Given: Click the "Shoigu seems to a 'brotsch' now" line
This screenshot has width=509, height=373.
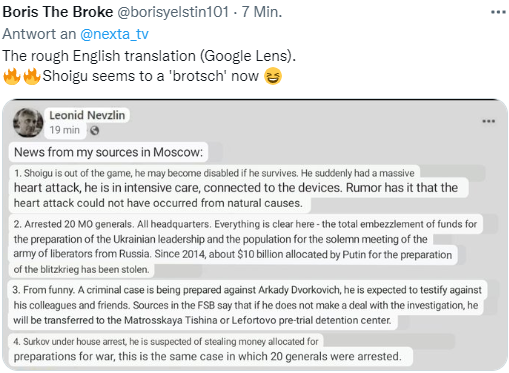Looking at the screenshot, I should click(x=150, y=76).
